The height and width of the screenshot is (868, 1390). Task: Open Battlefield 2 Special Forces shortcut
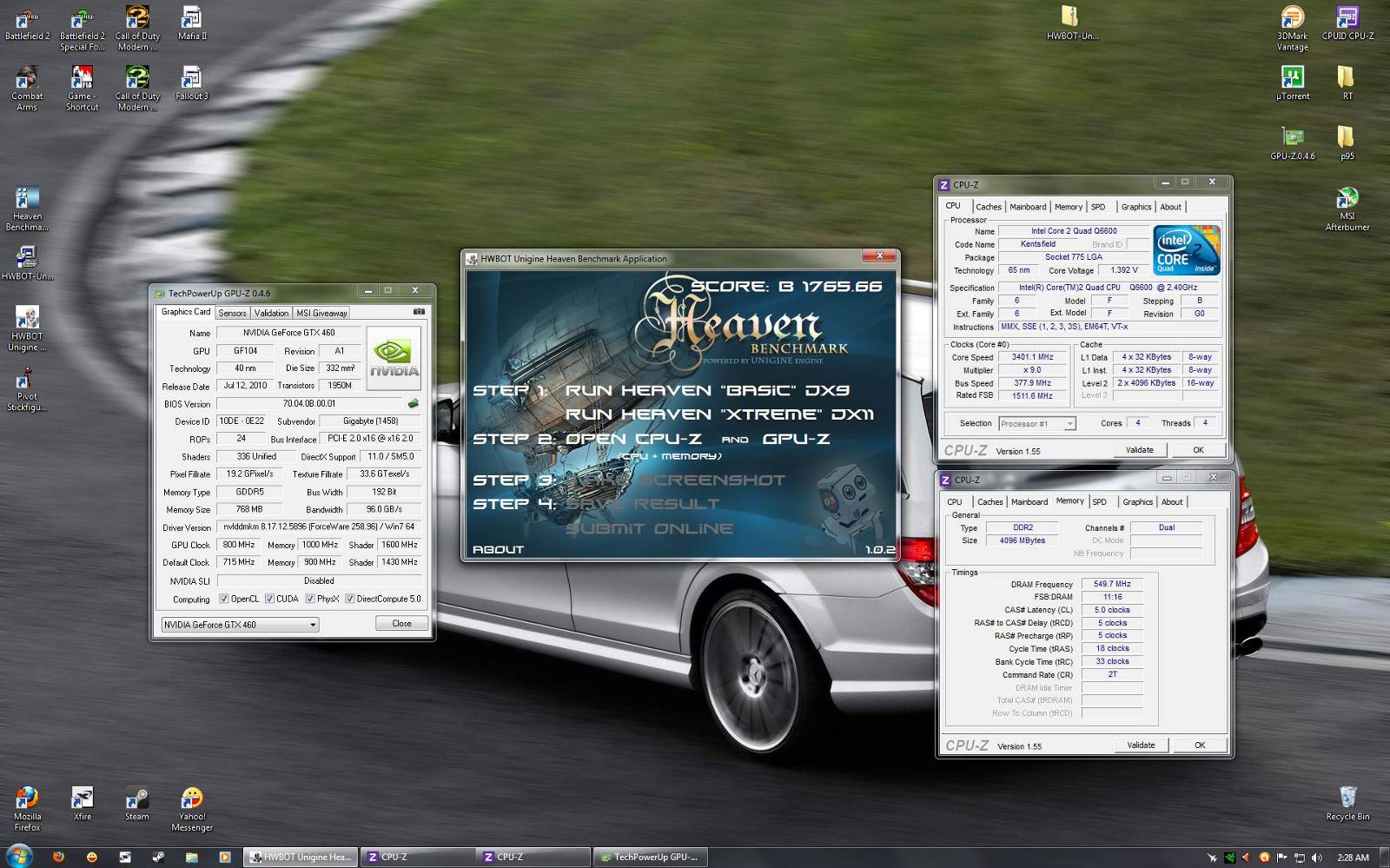(82, 29)
